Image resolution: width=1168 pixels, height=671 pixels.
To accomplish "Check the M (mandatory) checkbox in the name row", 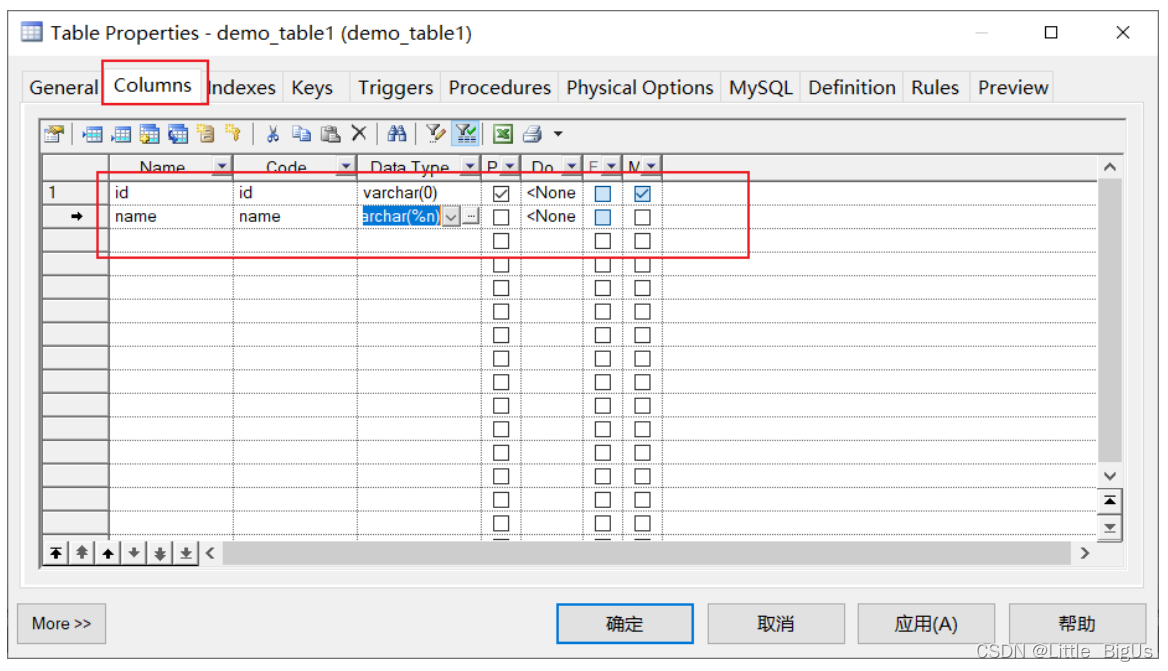I will pyautogui.click(x=642, y=217).
